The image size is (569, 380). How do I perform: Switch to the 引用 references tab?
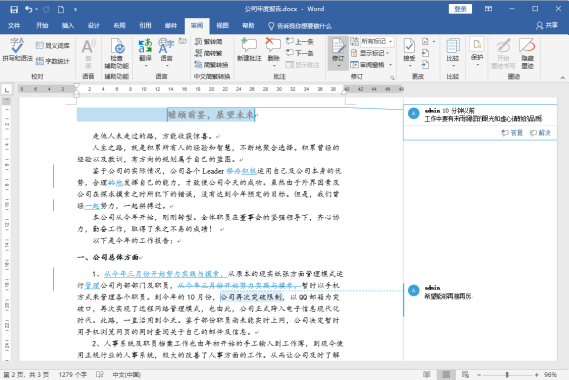point(145,25)
